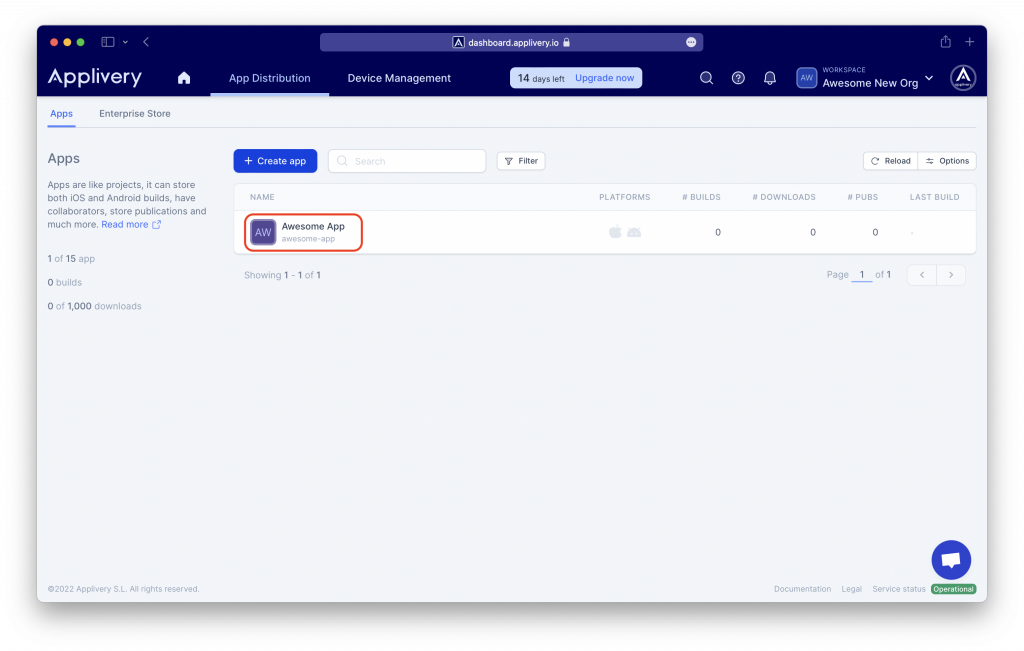Click the Android platform icon
The height and width of the screenshot is (651, 1024).
(x=634, y=232)
